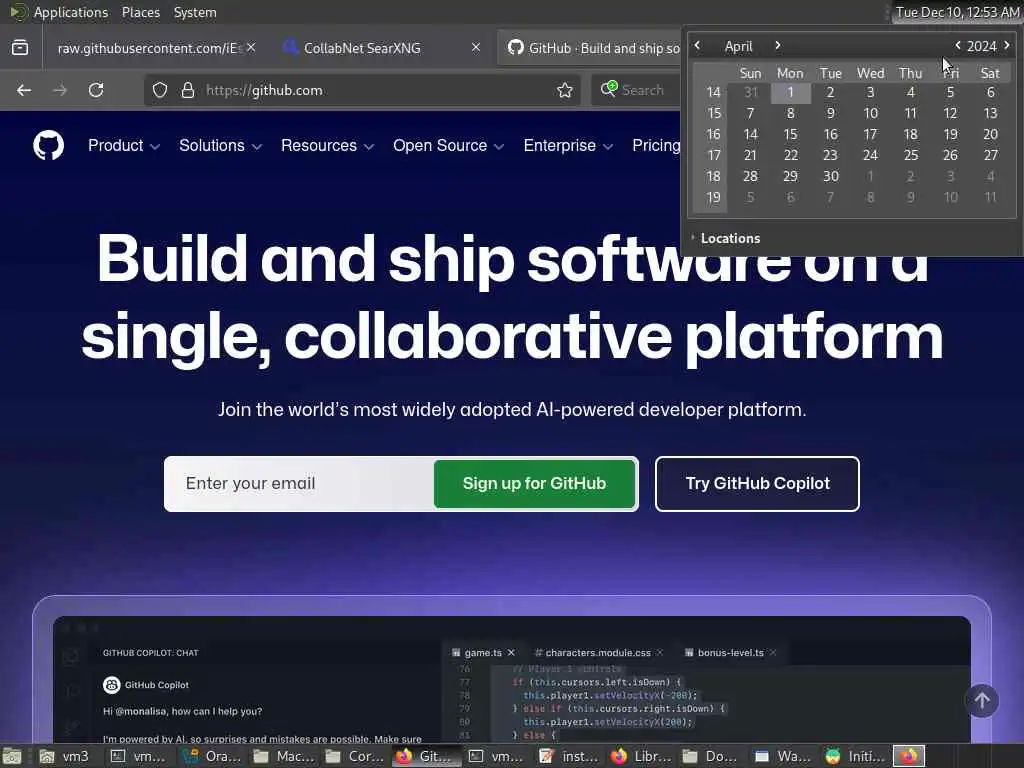Open the Wa... taskbar window
This screenshot has height=768, width=1024.
click(783, 756)
